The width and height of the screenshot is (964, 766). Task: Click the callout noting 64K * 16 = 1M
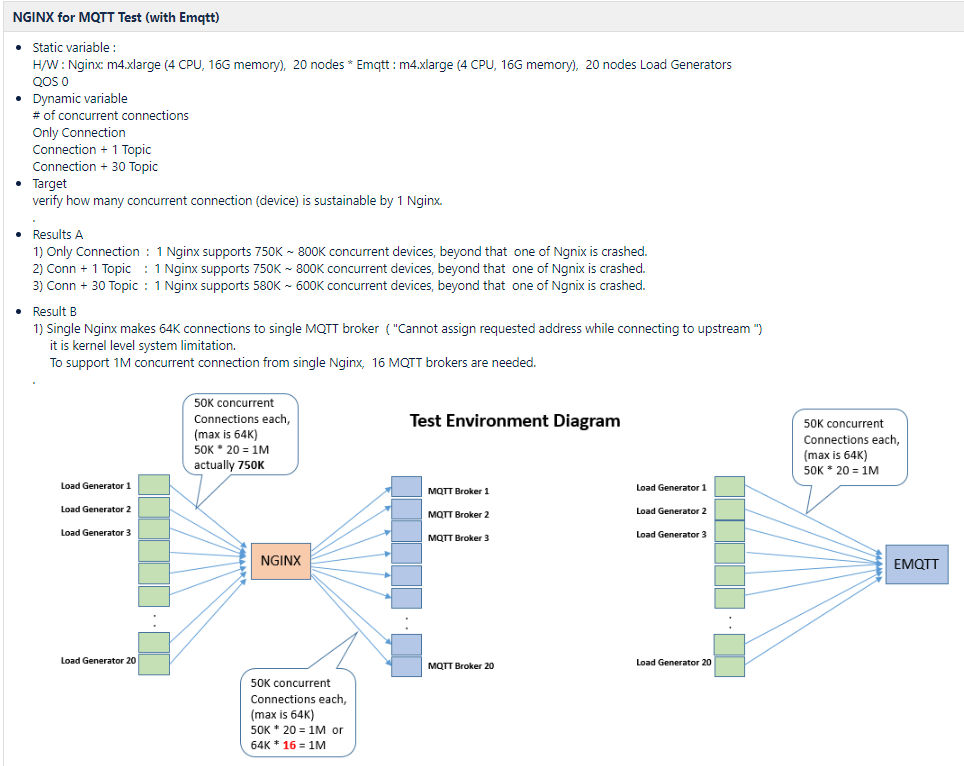[x=297, y=712]
